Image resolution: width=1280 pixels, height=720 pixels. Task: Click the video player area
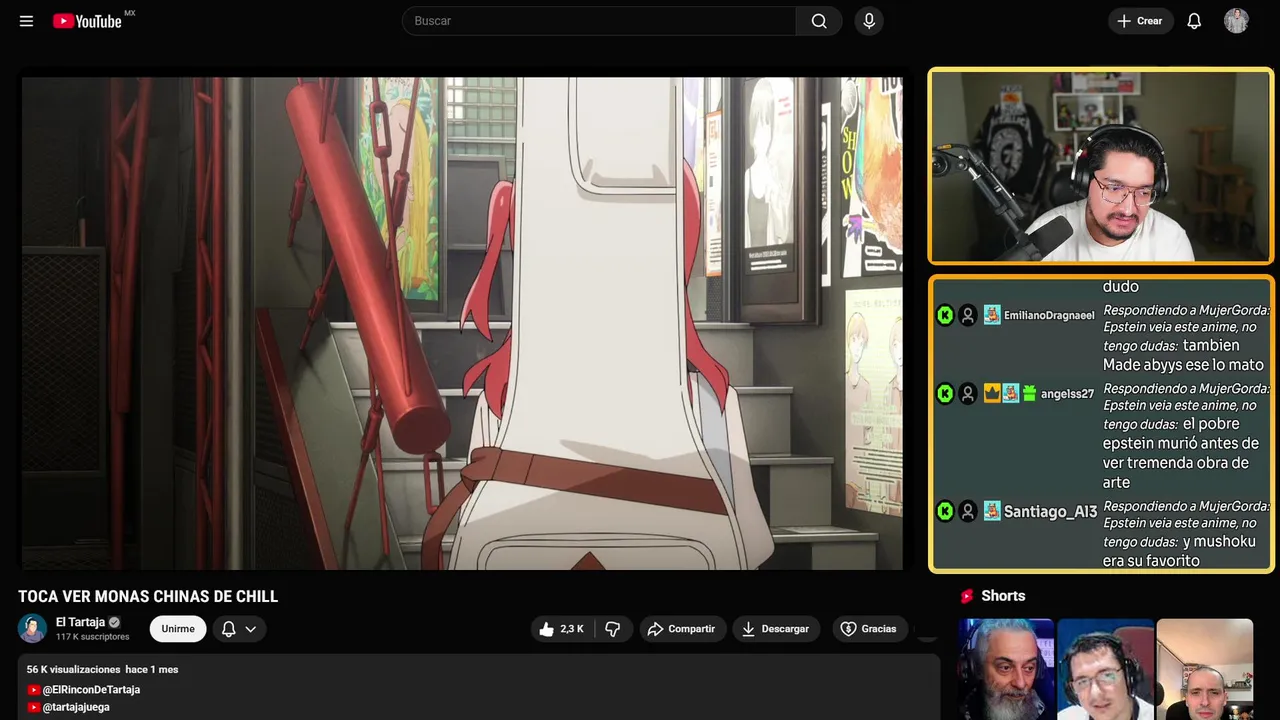coord(462,323)
